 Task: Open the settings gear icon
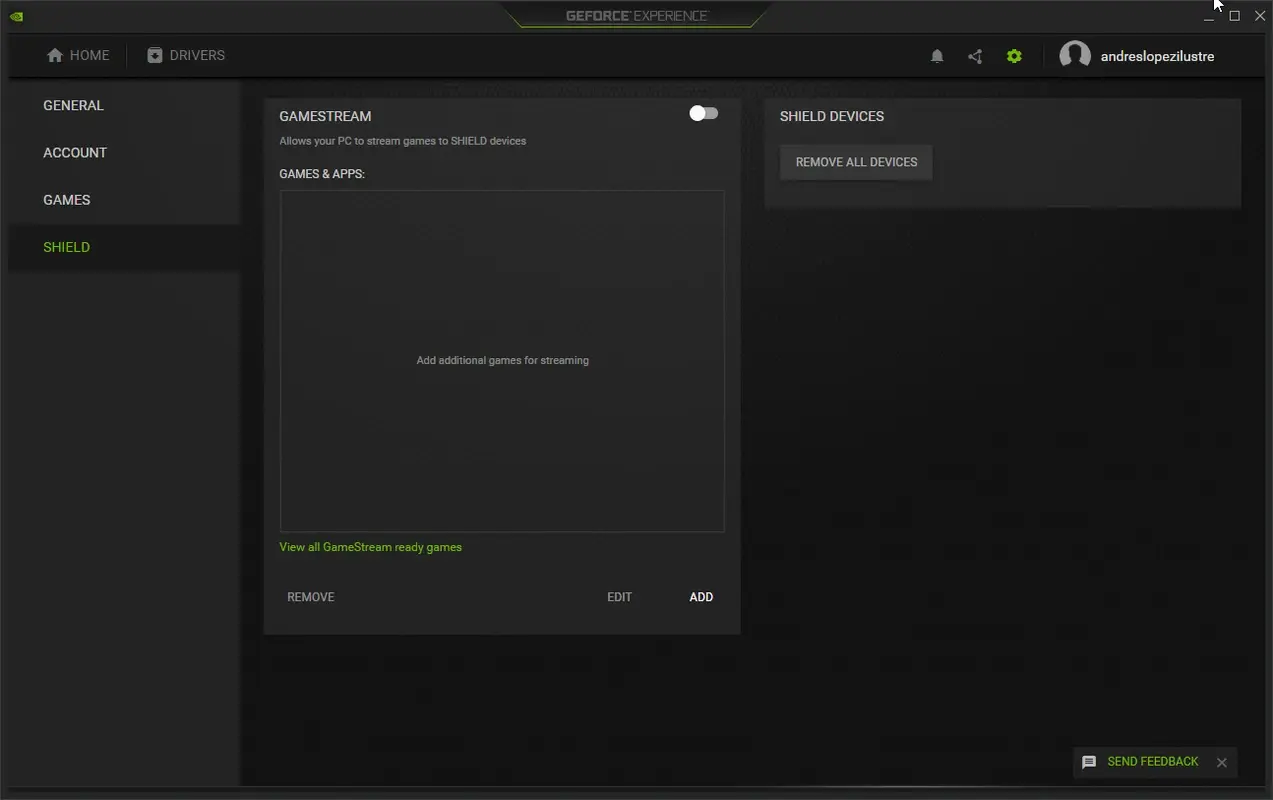coord(1013,55)
